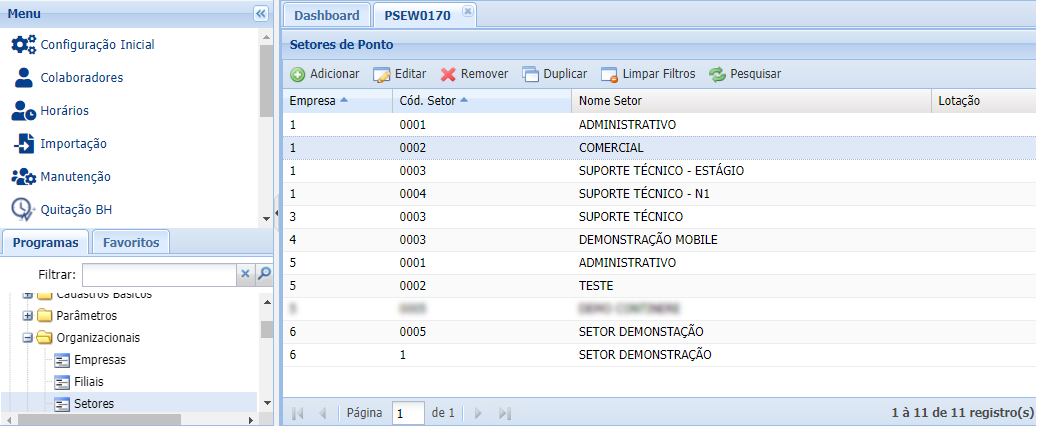The width and height of the screenshot is (1044, 426).
Task: Open Configuração Inicial gears menu
Action: (23, 44)
